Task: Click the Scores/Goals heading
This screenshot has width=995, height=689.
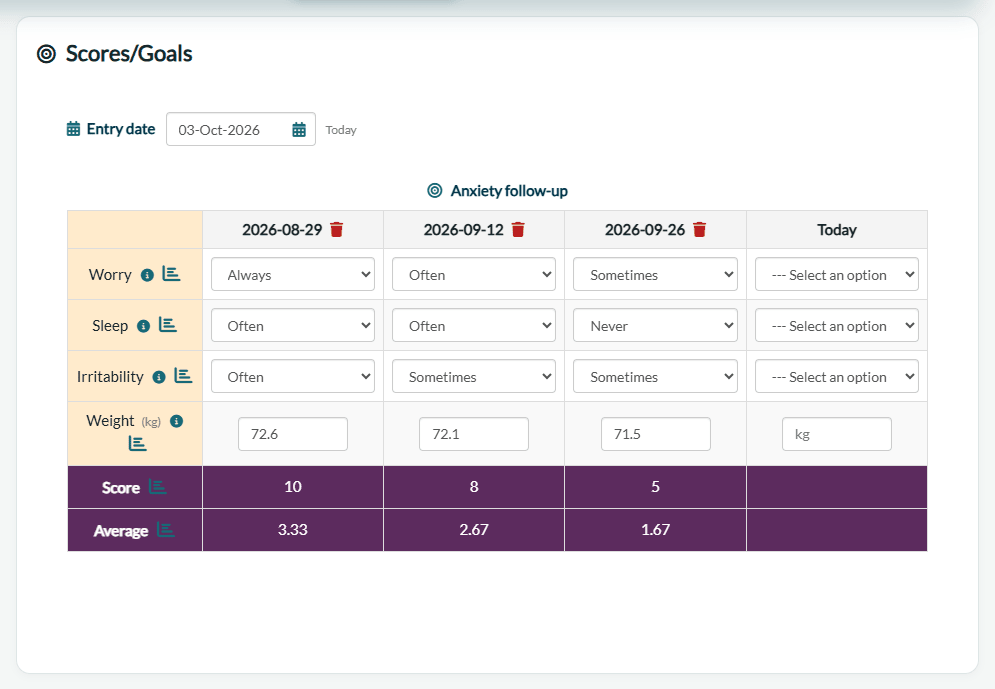Action: click(x=129, y=54)
